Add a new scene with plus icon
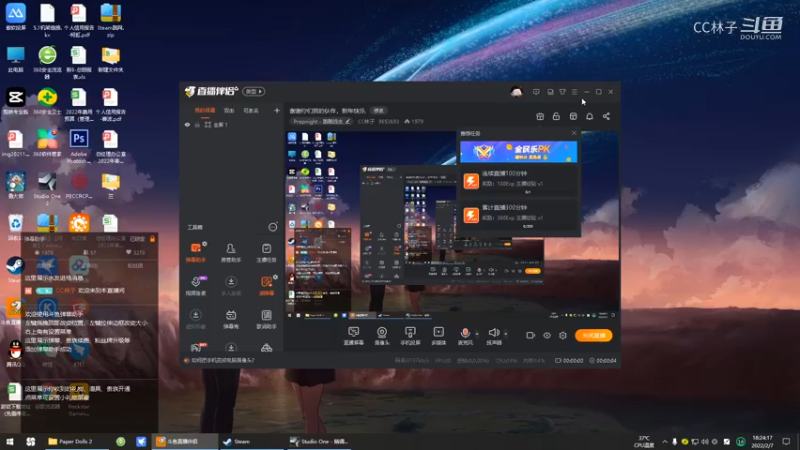The width and height of the screenshot is (800, 450). [277, 110]
